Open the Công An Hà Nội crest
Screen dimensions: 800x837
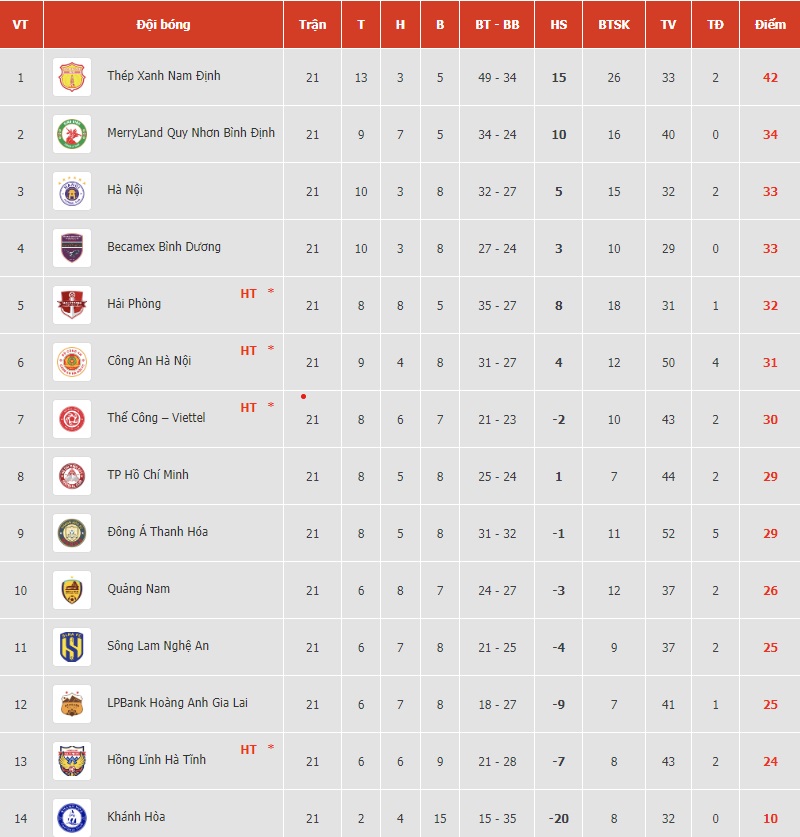(x=72, y=362)
